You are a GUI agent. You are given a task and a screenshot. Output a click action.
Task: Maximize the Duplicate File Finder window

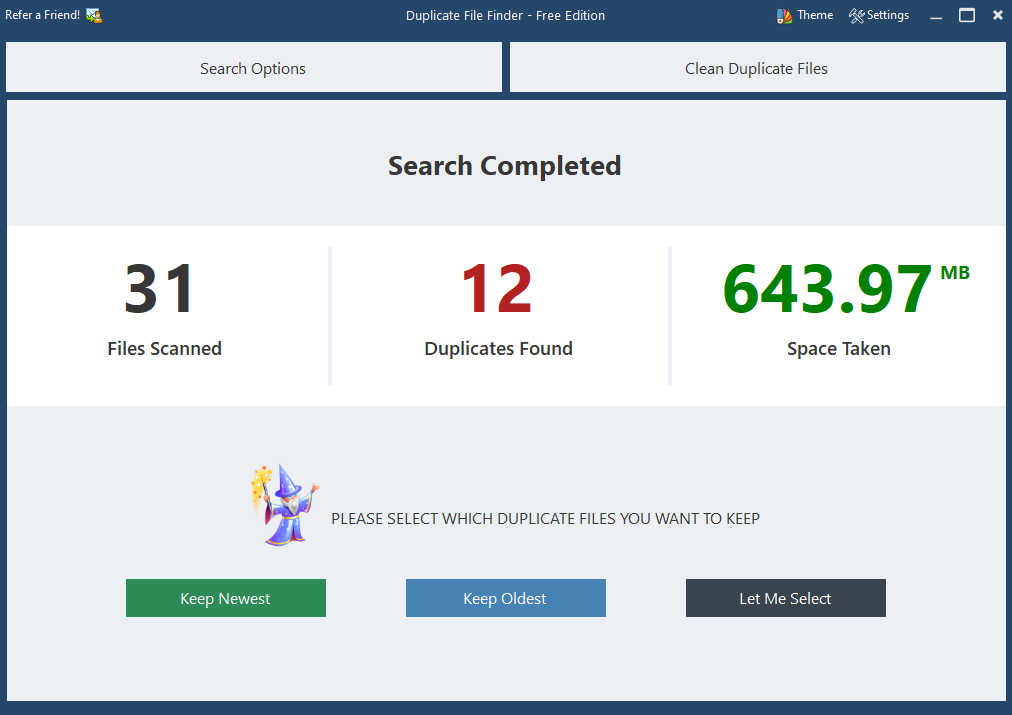click(x=966, y=15)
